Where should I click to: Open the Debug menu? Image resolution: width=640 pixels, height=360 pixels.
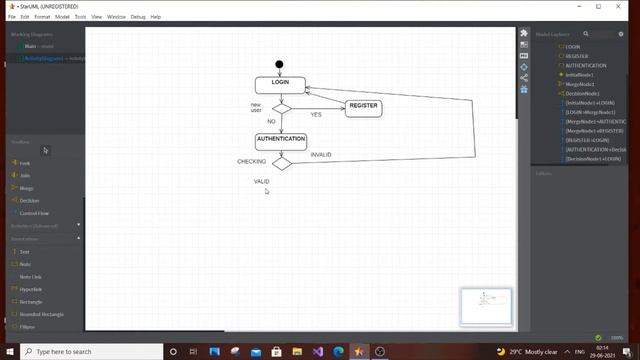138,17
